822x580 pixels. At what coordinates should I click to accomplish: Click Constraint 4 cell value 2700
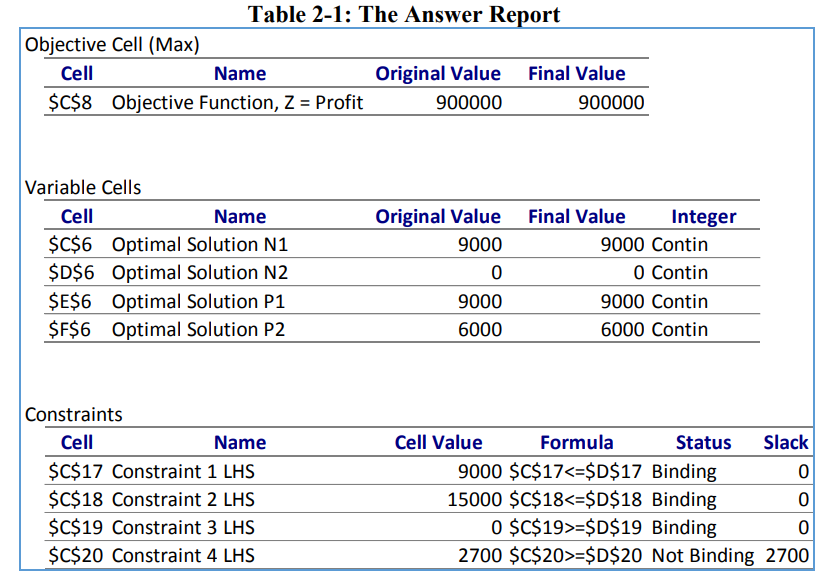point(480,555)
